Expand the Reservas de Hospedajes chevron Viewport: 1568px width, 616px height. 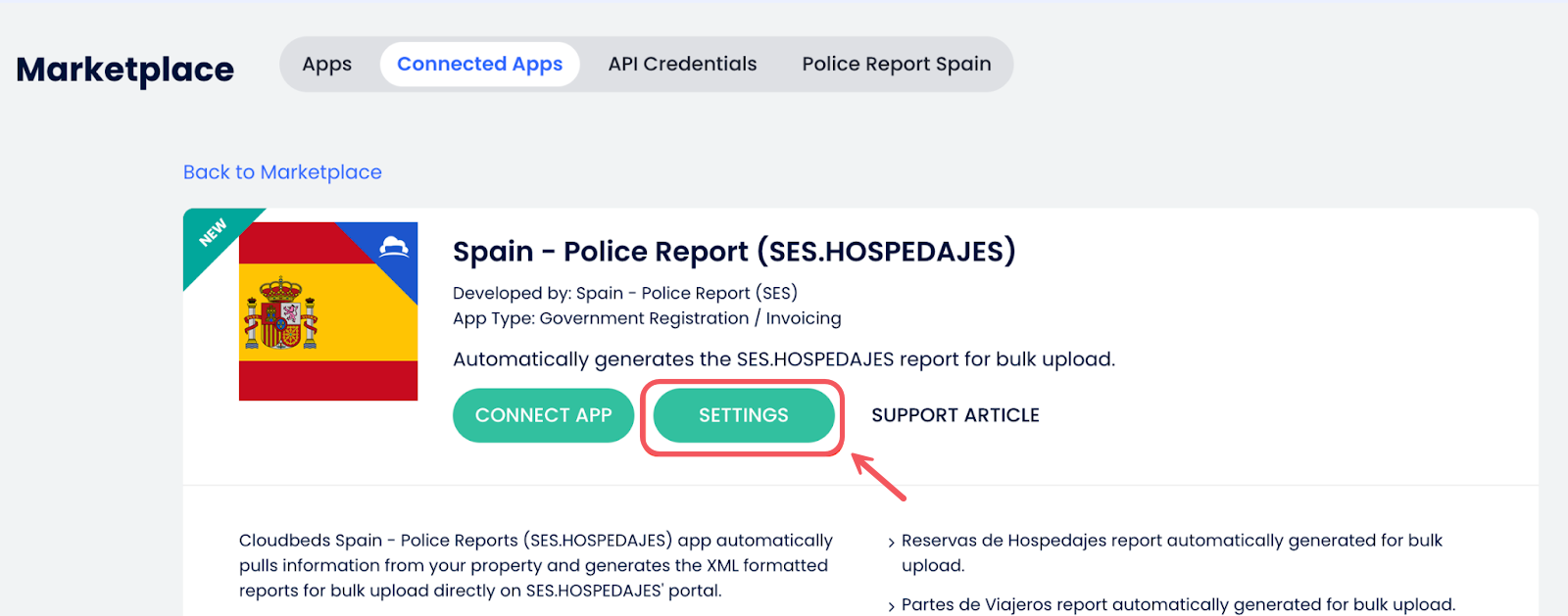tap(891, 542)
